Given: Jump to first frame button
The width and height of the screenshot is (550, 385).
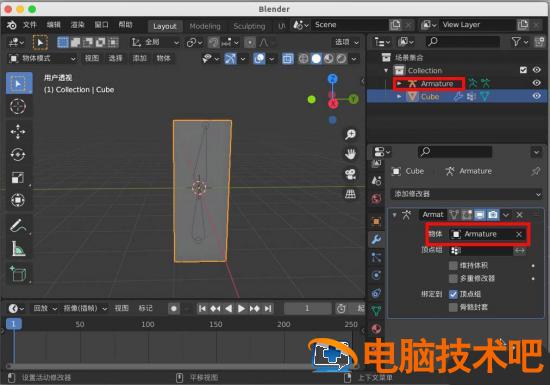Looking at the screenshot, I should coord(202,308).
